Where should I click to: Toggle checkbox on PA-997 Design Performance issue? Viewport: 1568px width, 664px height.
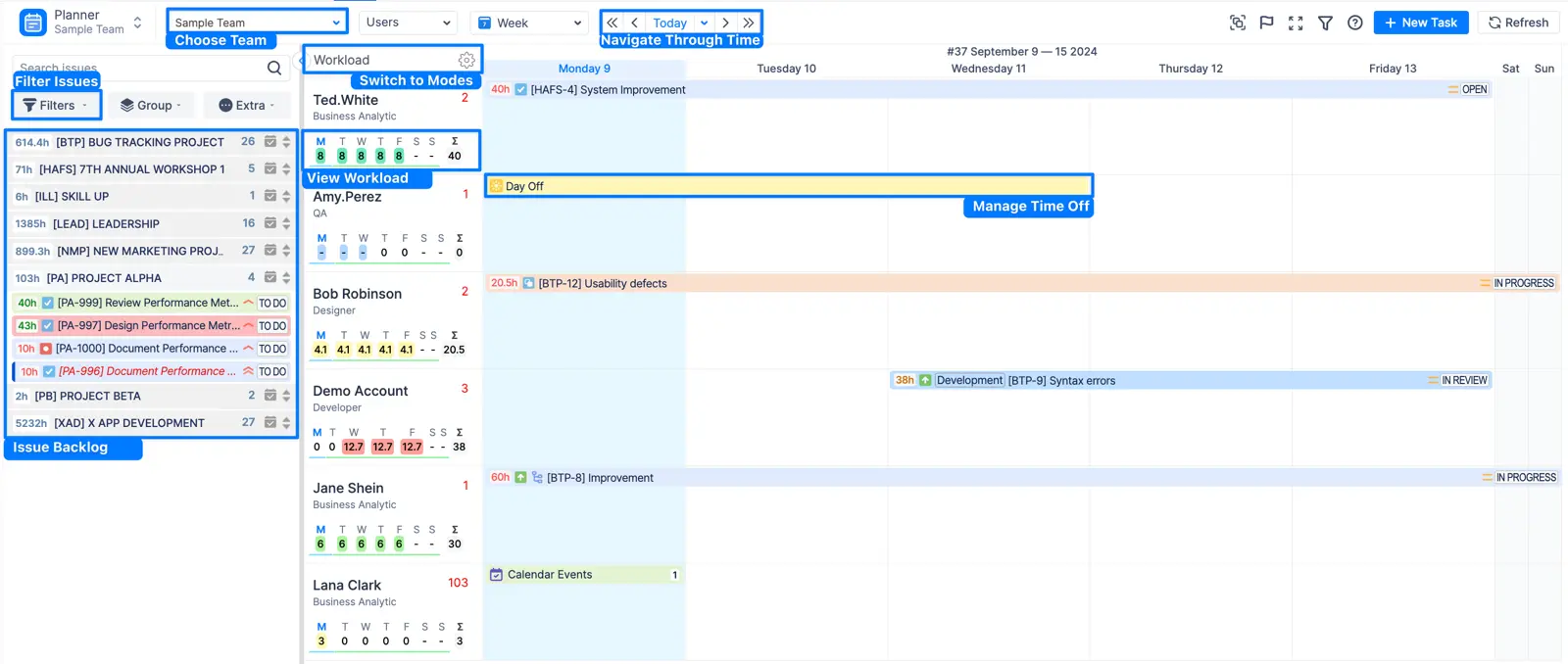click(x=47, y=325)
